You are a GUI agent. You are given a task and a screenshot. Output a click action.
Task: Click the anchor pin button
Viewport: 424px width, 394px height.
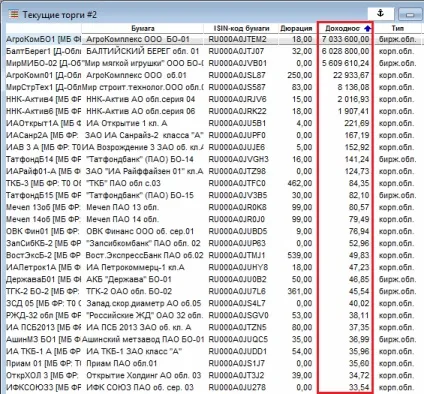coord(381,14)
